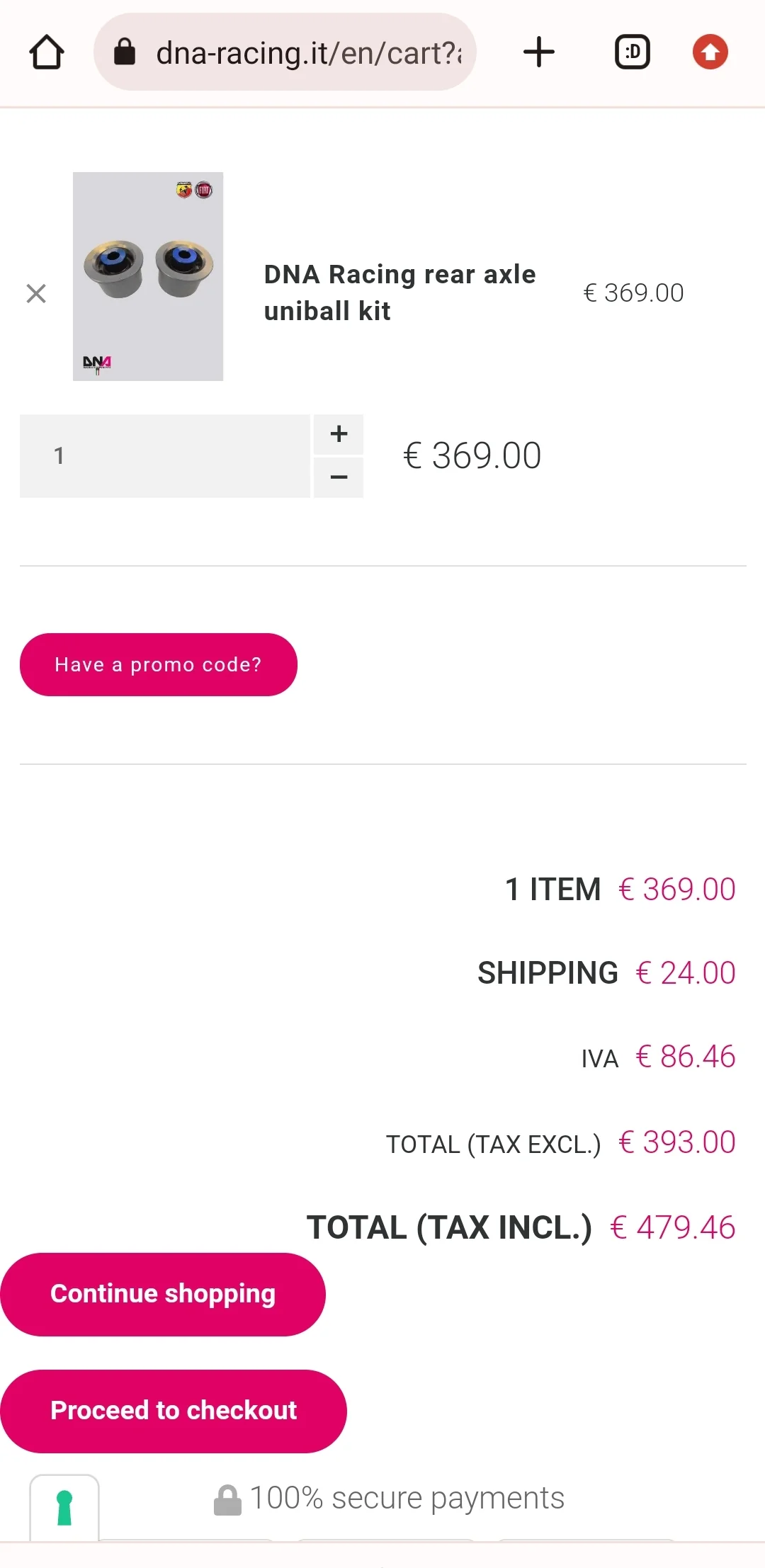765x1568 pixels.
Task: Expand the "Have a promo code?" section
Action: pyautogui.click(x=158, y=664)
